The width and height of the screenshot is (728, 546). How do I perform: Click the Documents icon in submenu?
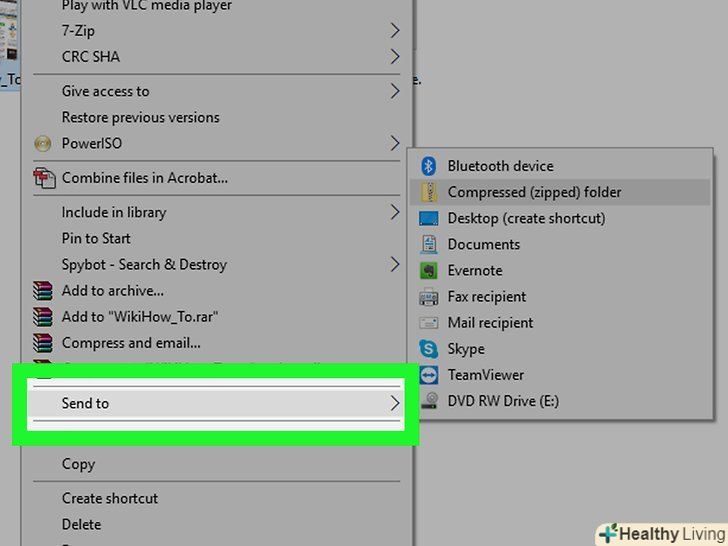click(428, 244)
